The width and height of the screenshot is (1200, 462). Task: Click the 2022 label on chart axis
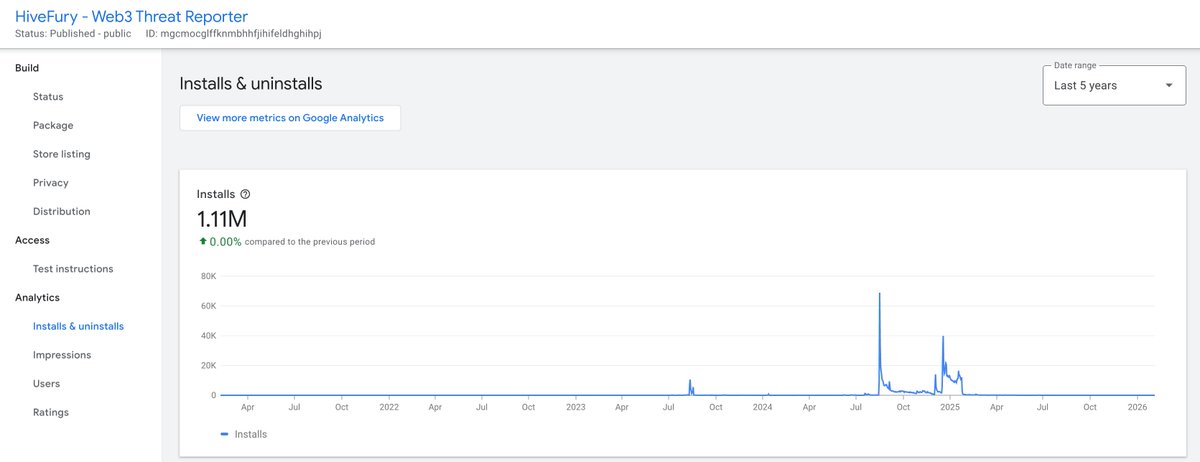389,407
